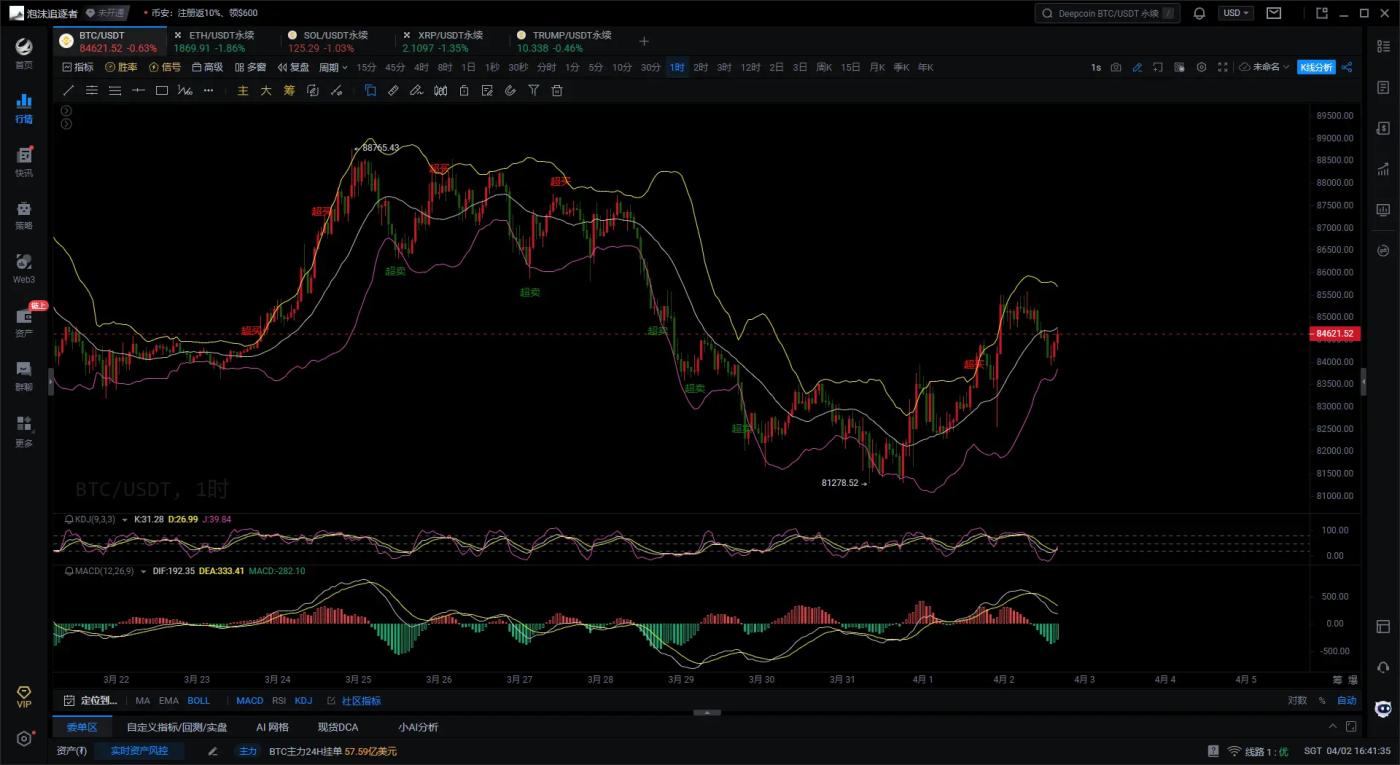Viewport: 1400px width, 765px height.
Task: Click the Deepcoin BTC/USDT search field
Action: point(1107,13)
